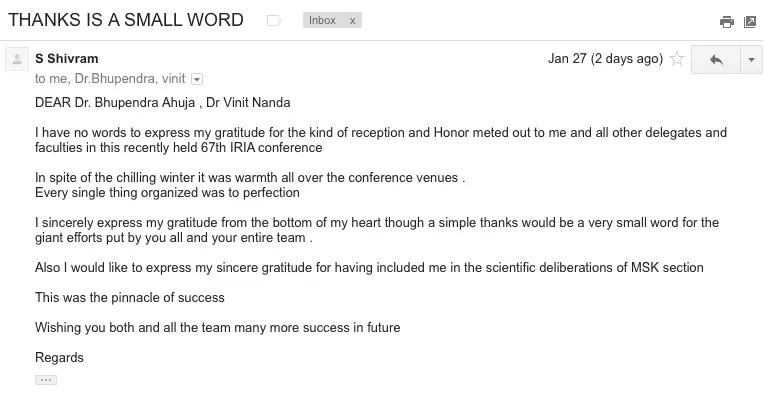Image resolution: width=776 pixels, height=395 pixels.
Task: Show trimmed content ellipsis button
Action: pyautogui.click(x=46, y=380)
